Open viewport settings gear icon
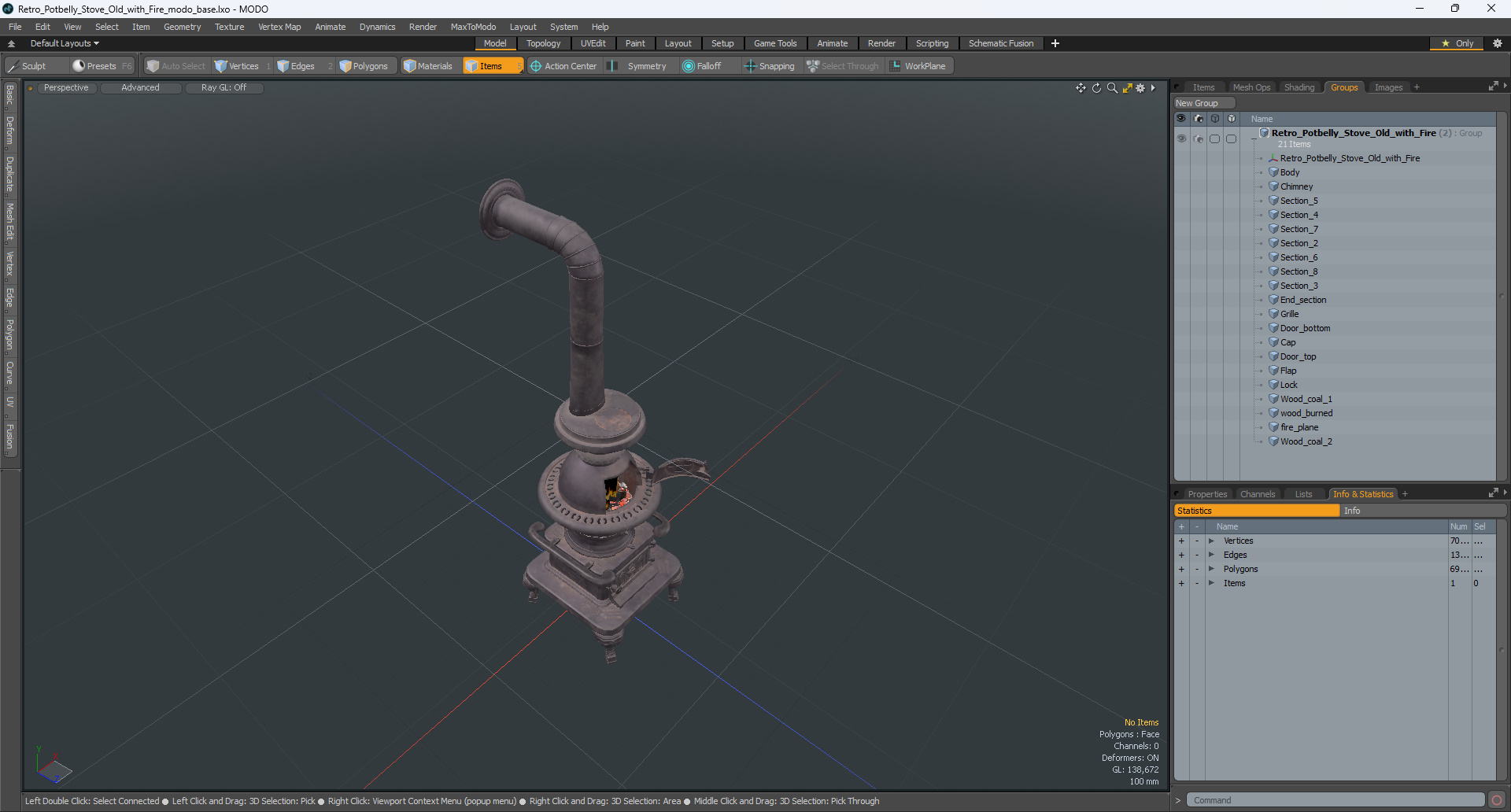The image size is (1511, 812). coord(1140,88)
